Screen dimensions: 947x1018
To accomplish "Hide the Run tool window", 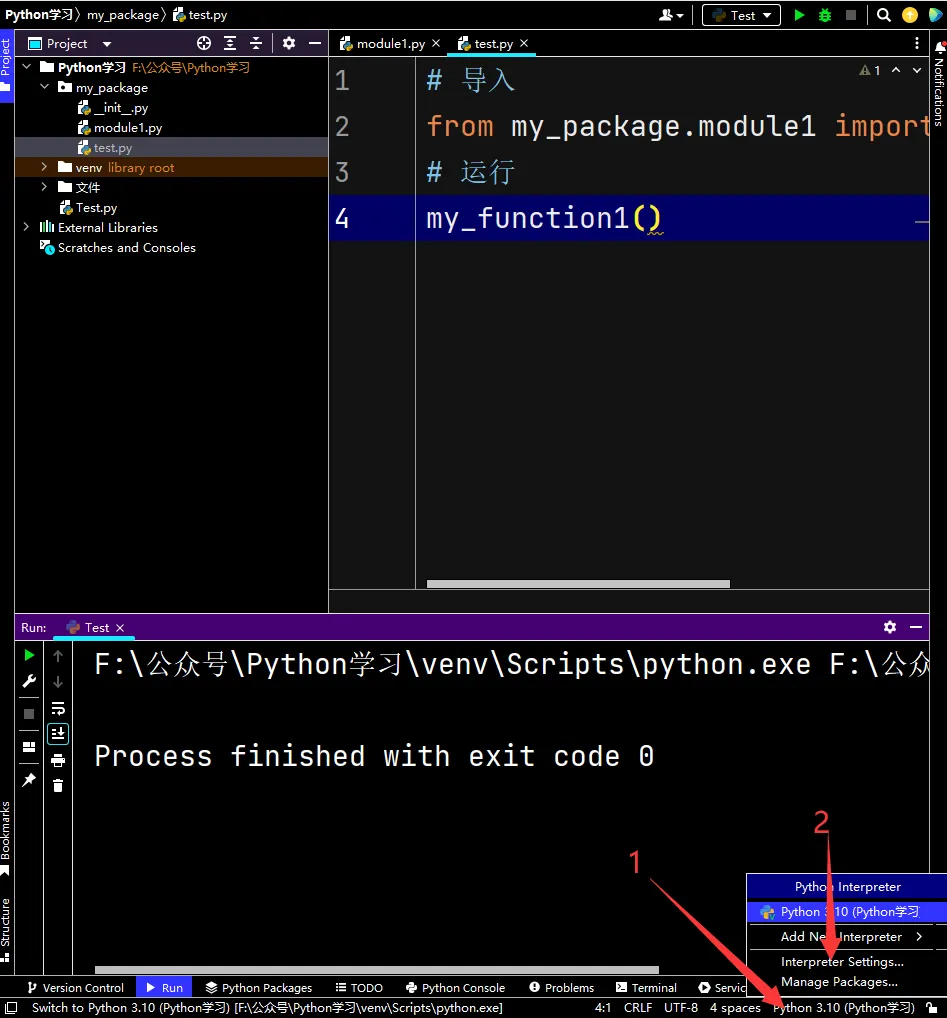I will tap(916, 627).
